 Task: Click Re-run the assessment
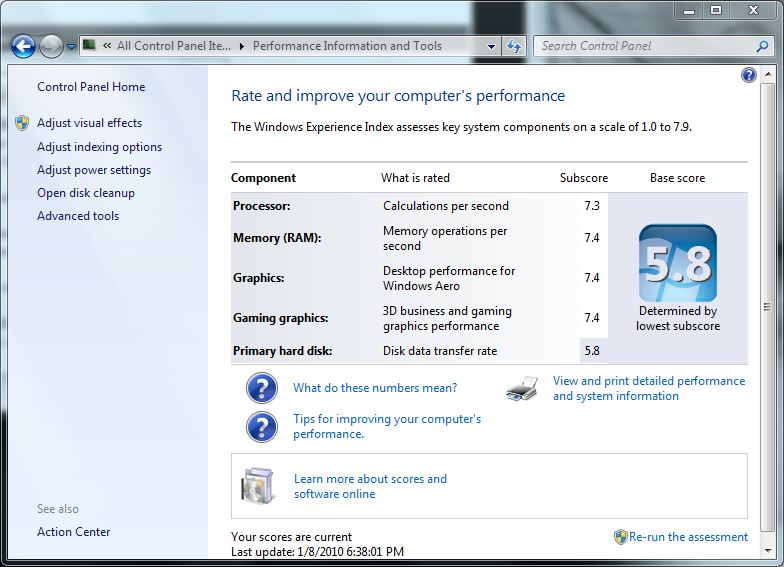coord(688,537)
